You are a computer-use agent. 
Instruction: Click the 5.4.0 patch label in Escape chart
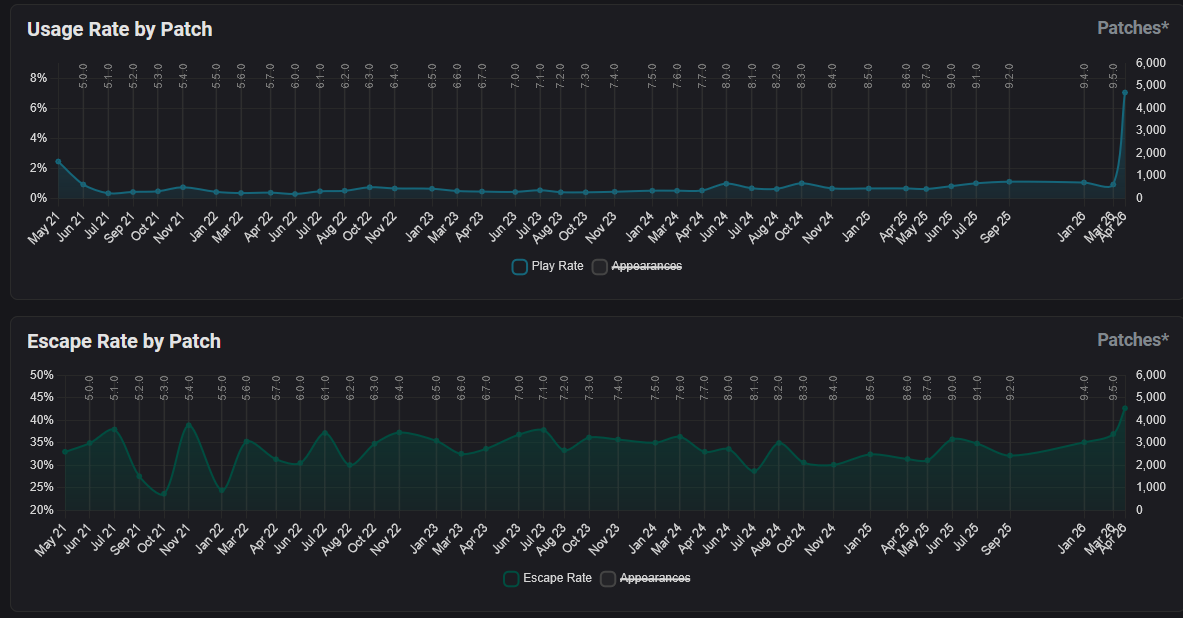(189, 388)
